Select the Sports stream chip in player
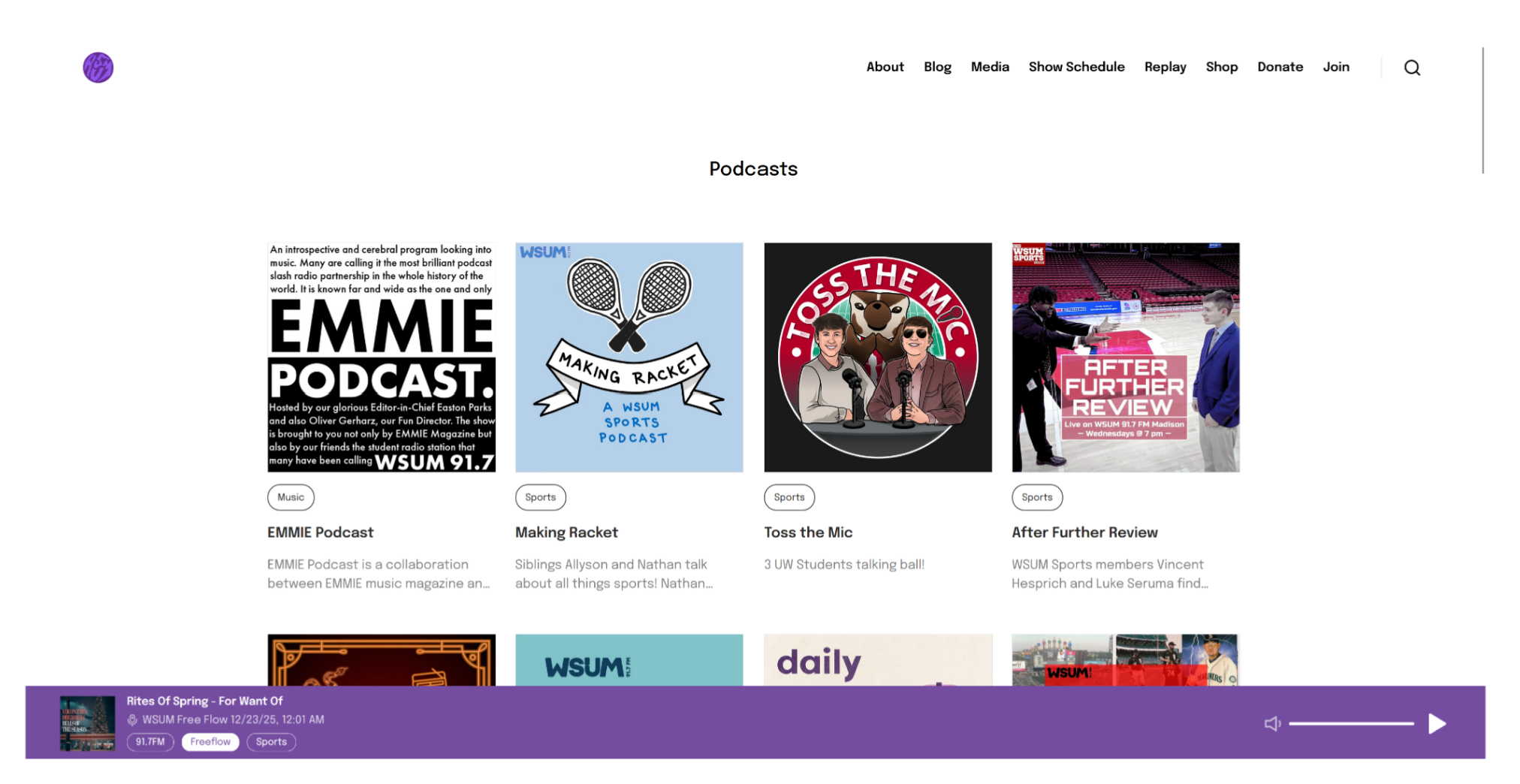This screenshot has width=1520, height=784. coord(271,742)
